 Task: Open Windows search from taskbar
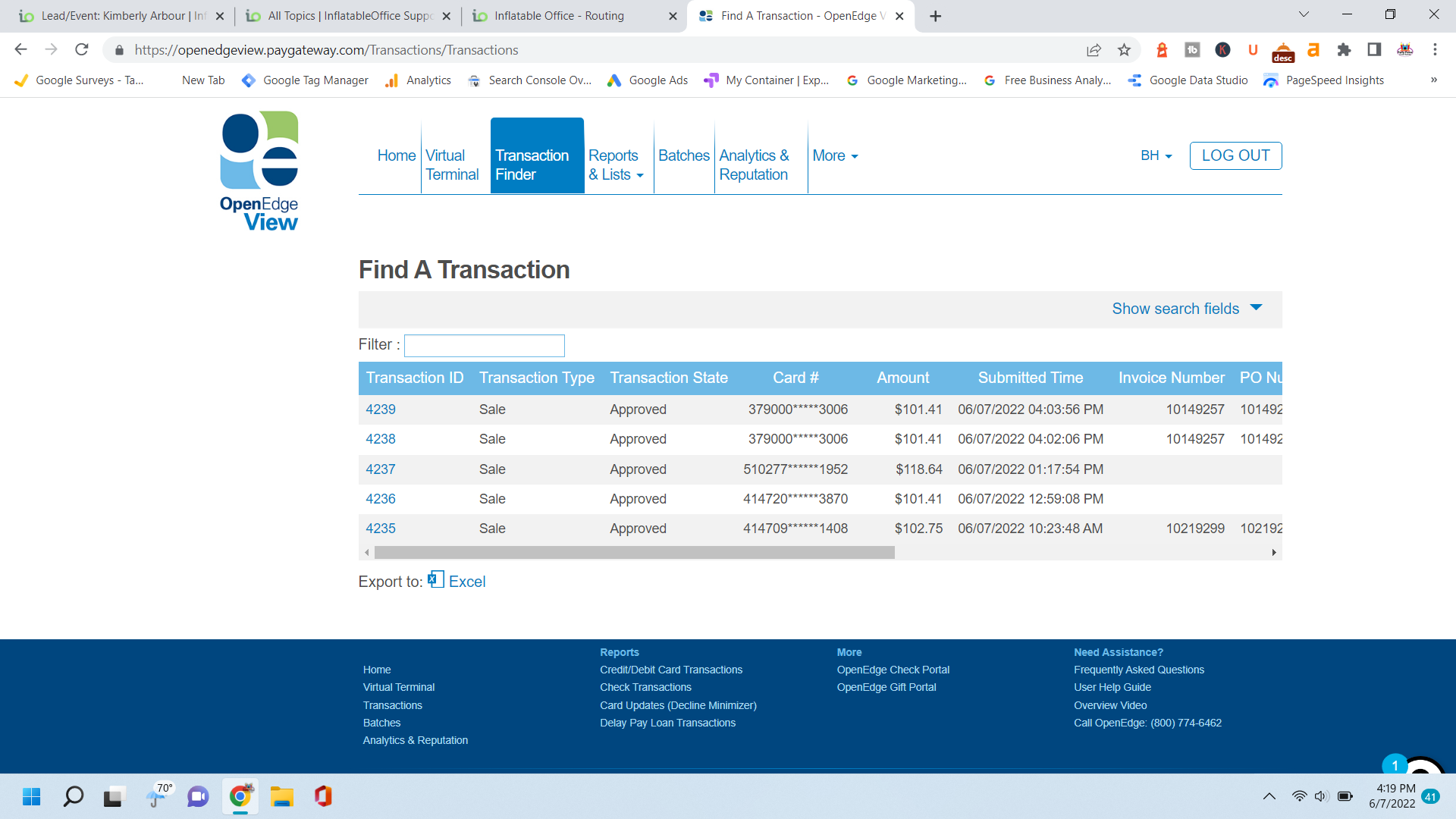[x=74, y=796]
